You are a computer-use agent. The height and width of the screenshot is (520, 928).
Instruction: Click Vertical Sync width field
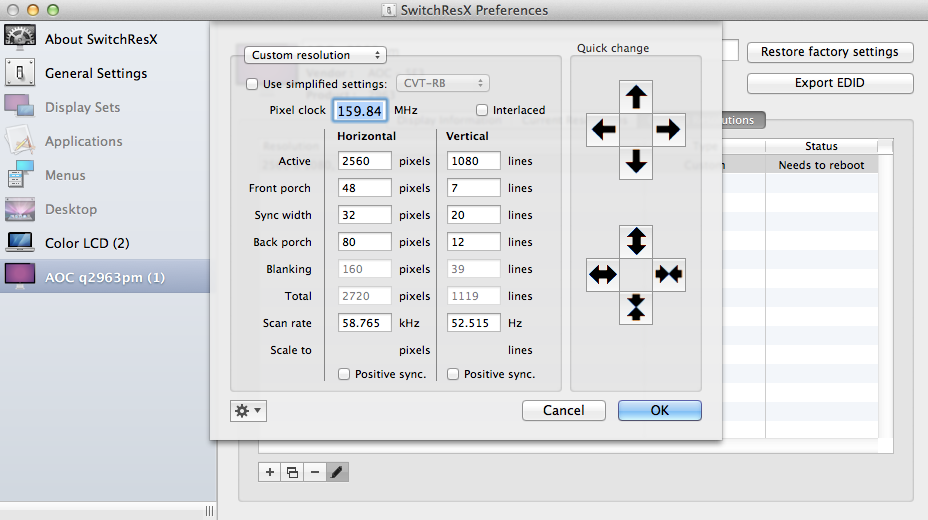pyautogui.click(x=473, y=215)
